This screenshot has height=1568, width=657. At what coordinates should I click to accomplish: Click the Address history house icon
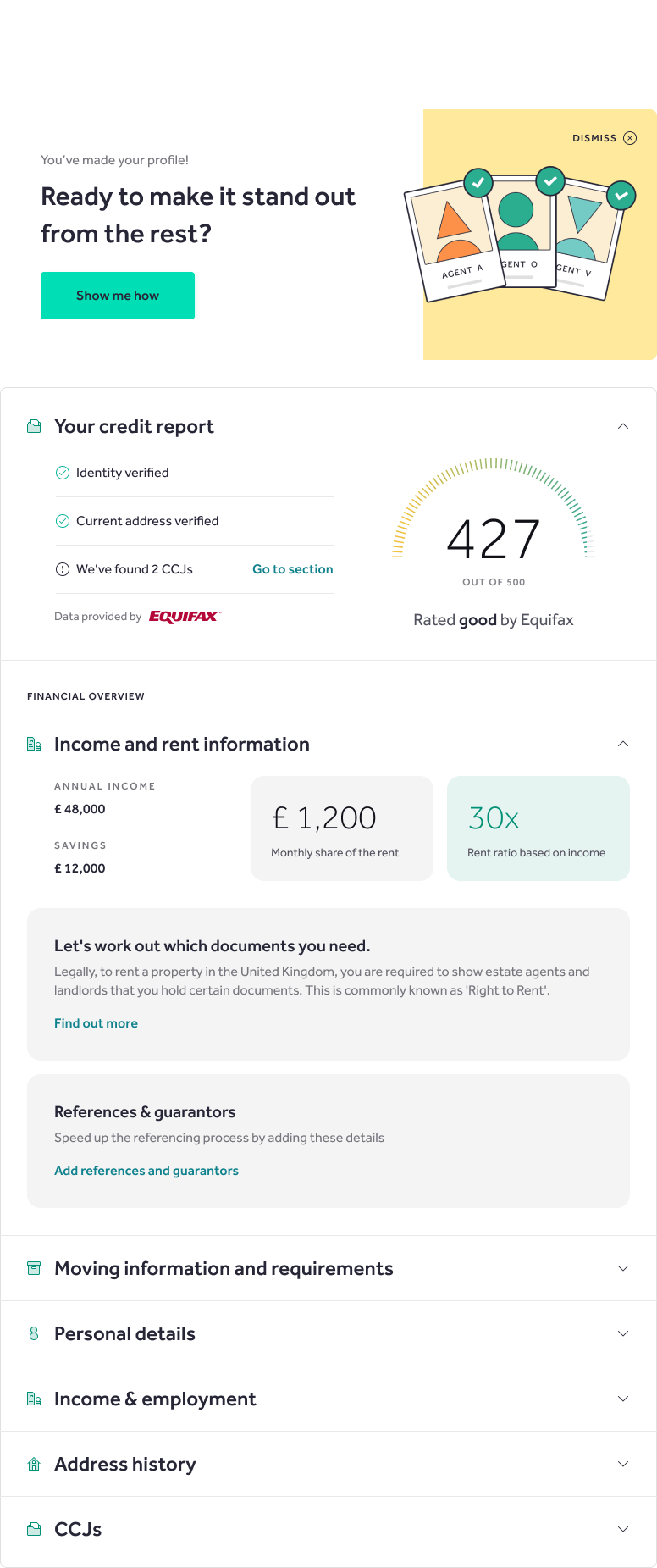point(34,1464)
